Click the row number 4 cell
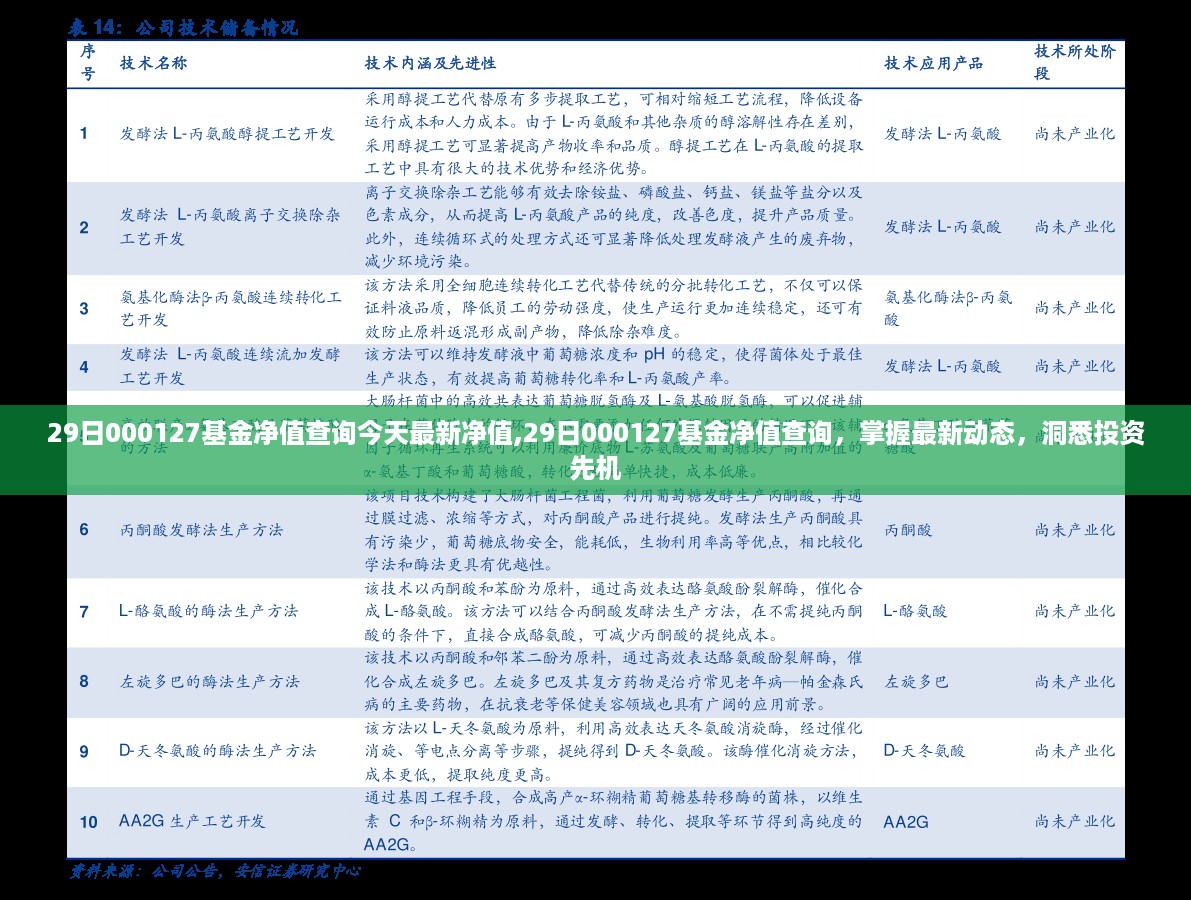 (x=84, y=367)
